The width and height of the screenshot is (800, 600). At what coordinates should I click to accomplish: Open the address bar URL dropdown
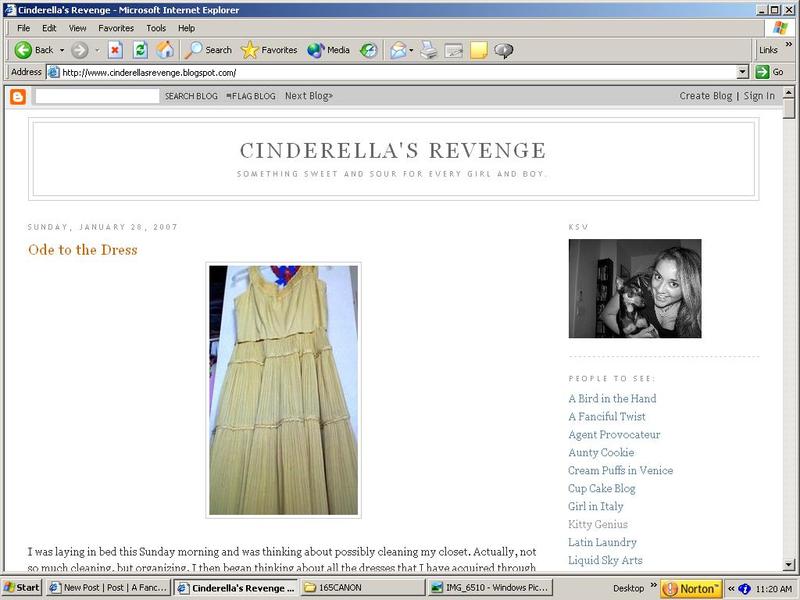pyautogui.click(x=742, y=72)
